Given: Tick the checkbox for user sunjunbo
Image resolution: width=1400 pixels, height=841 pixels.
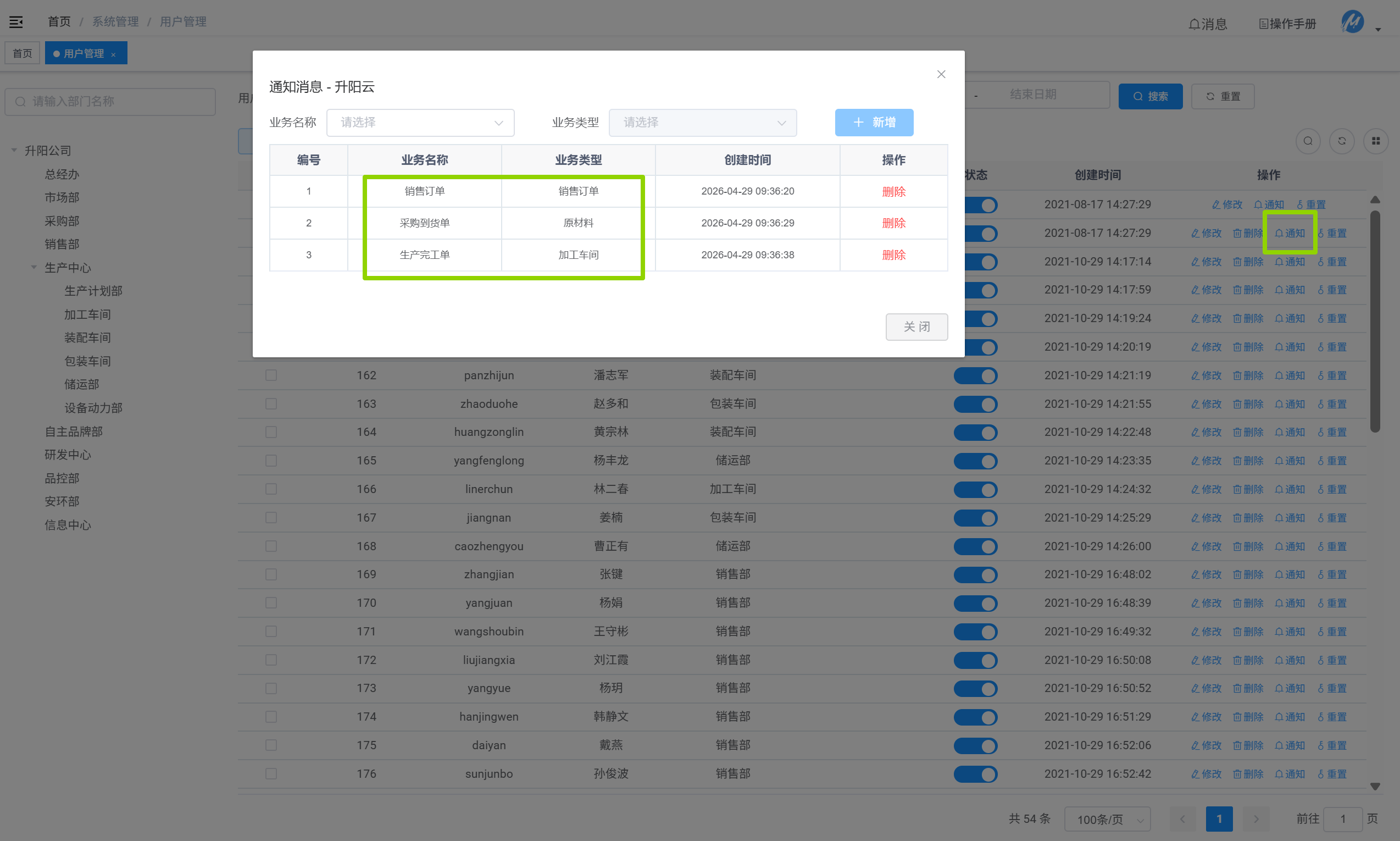Looking at the screenshot, I should pos(271,773).
